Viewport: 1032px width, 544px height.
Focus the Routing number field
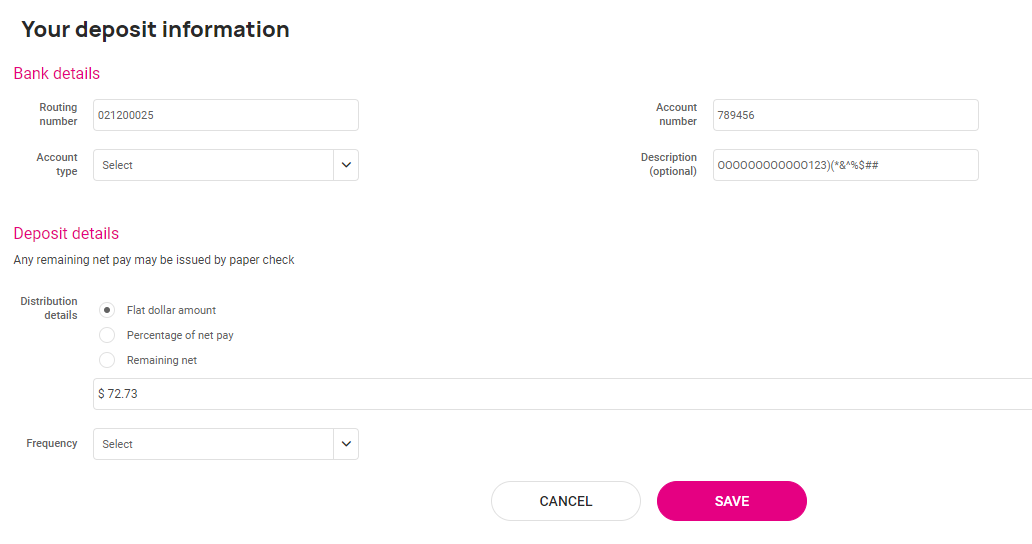[226, 115]
